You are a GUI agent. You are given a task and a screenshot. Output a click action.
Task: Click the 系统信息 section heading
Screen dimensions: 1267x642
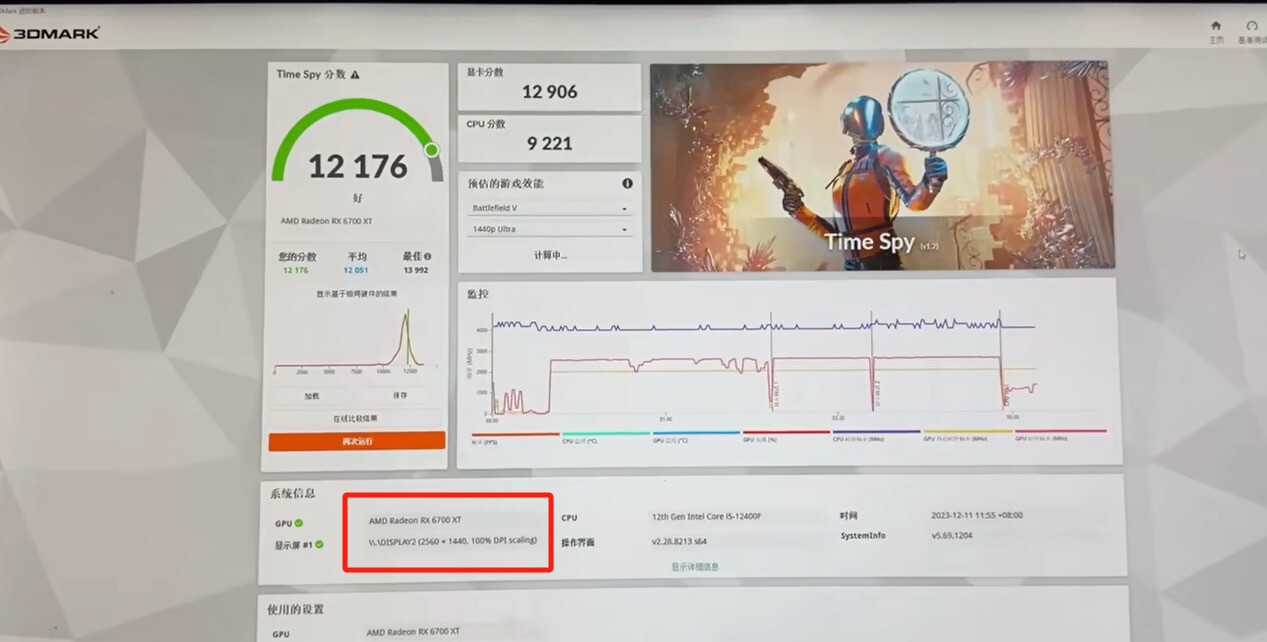tap(292, 493)
